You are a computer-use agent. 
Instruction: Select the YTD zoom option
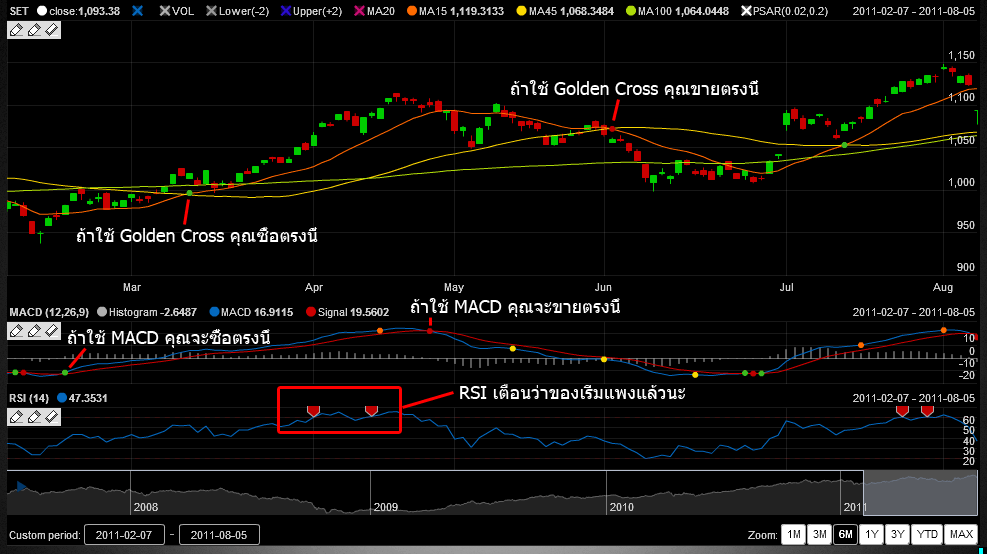pos(928,534)
